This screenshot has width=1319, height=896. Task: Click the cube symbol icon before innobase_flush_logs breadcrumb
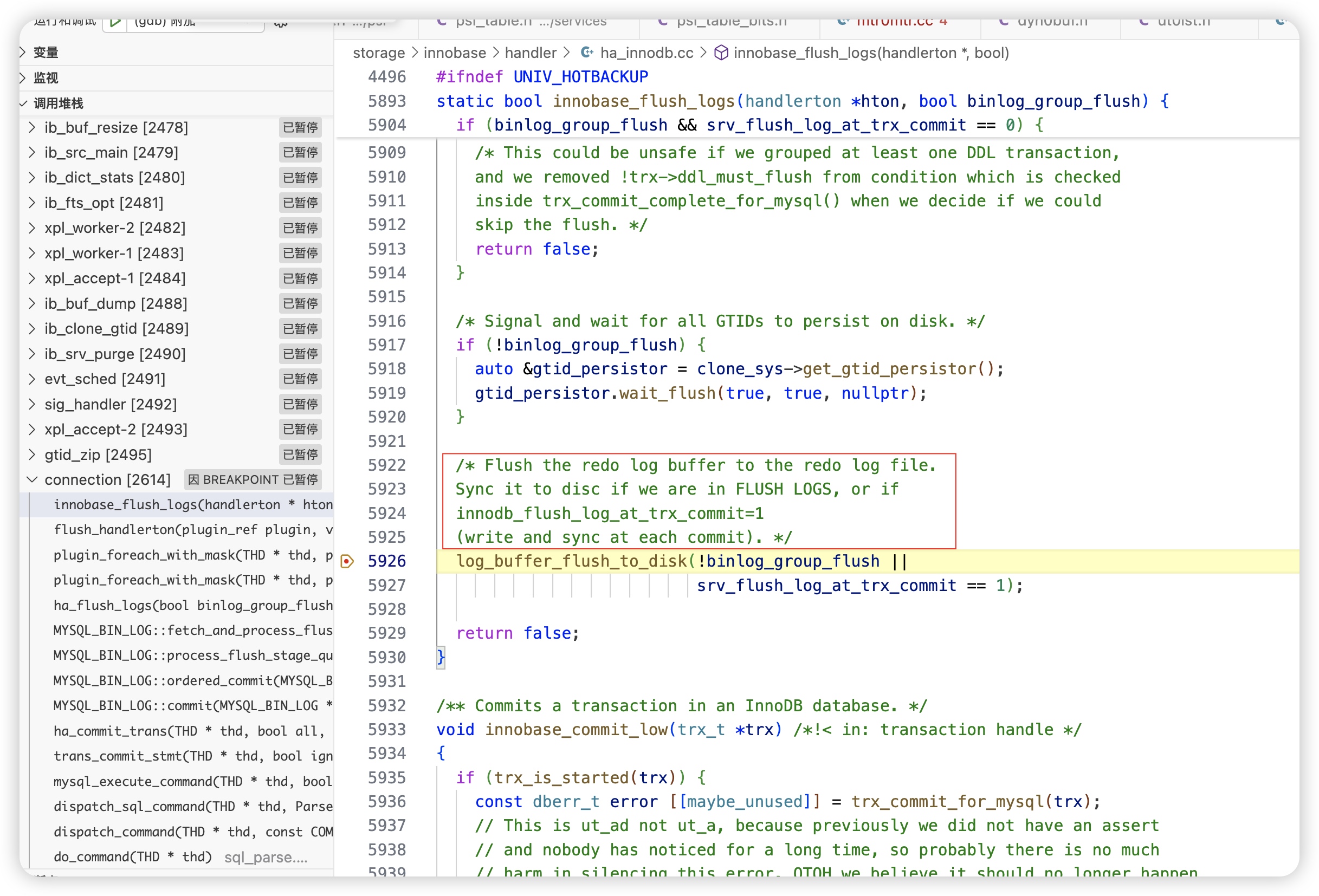coord(721,53)
